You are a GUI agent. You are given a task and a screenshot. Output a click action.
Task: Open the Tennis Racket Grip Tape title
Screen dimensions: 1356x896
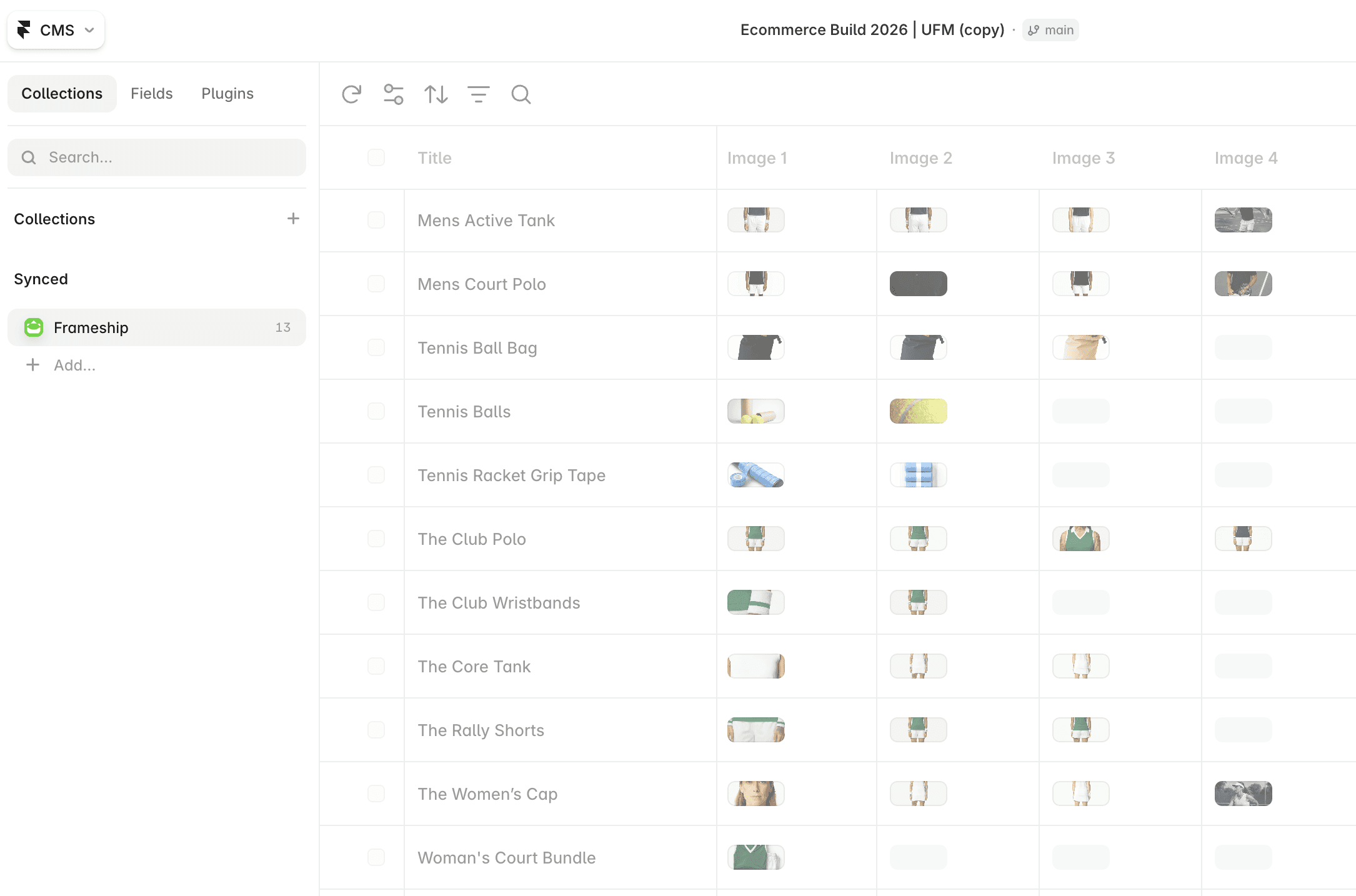pyautogui.click(x=561, y=475)
